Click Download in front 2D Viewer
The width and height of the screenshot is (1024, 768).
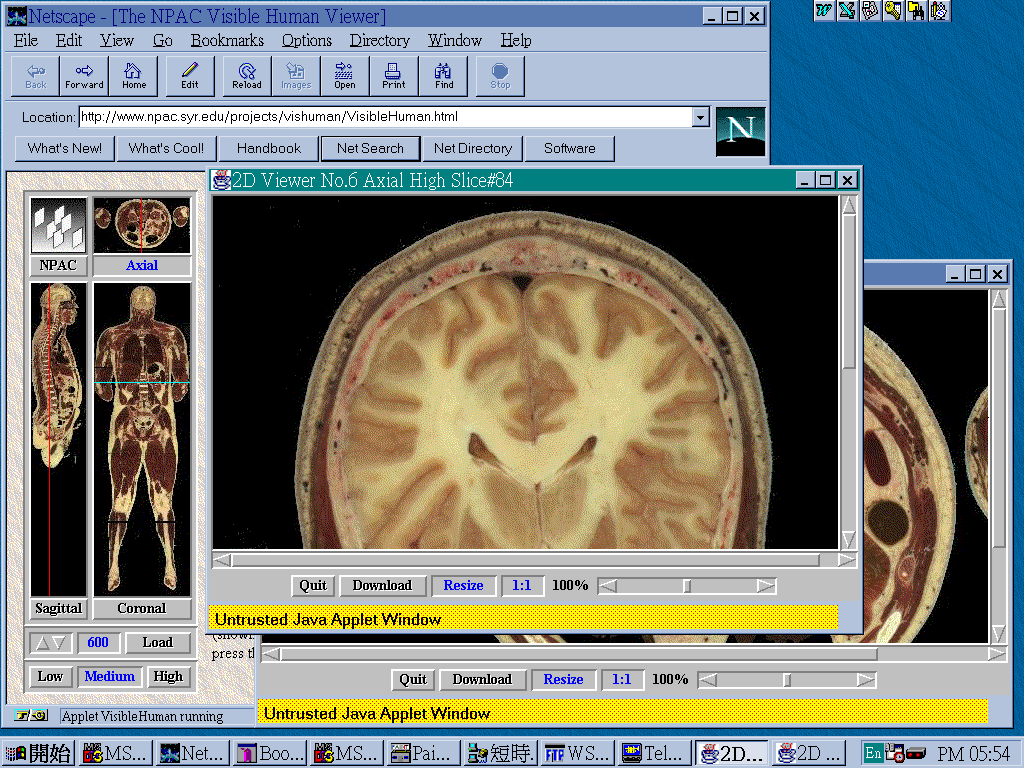[x=382, y=586]
